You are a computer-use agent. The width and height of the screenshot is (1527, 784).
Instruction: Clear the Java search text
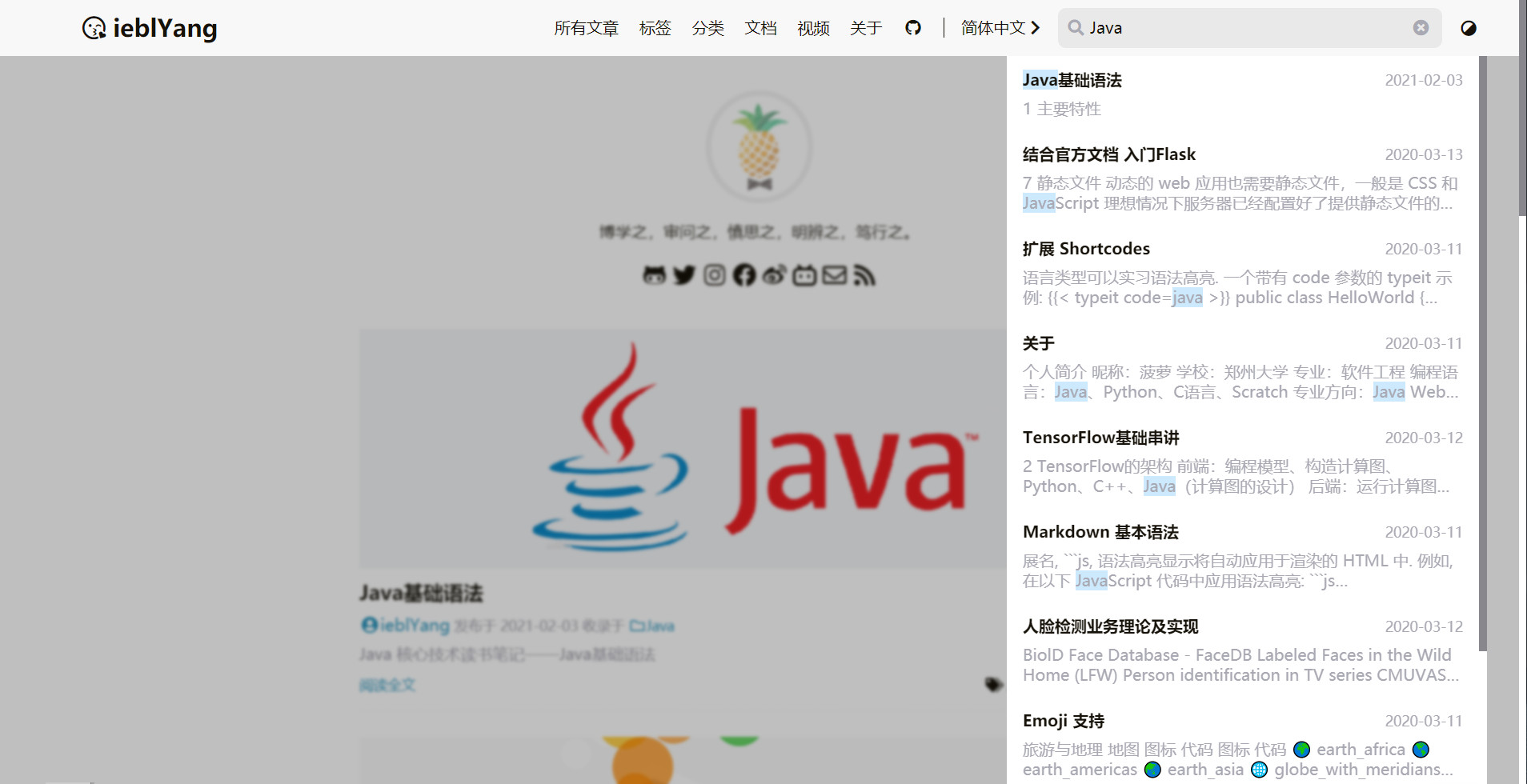[1421, 28]
